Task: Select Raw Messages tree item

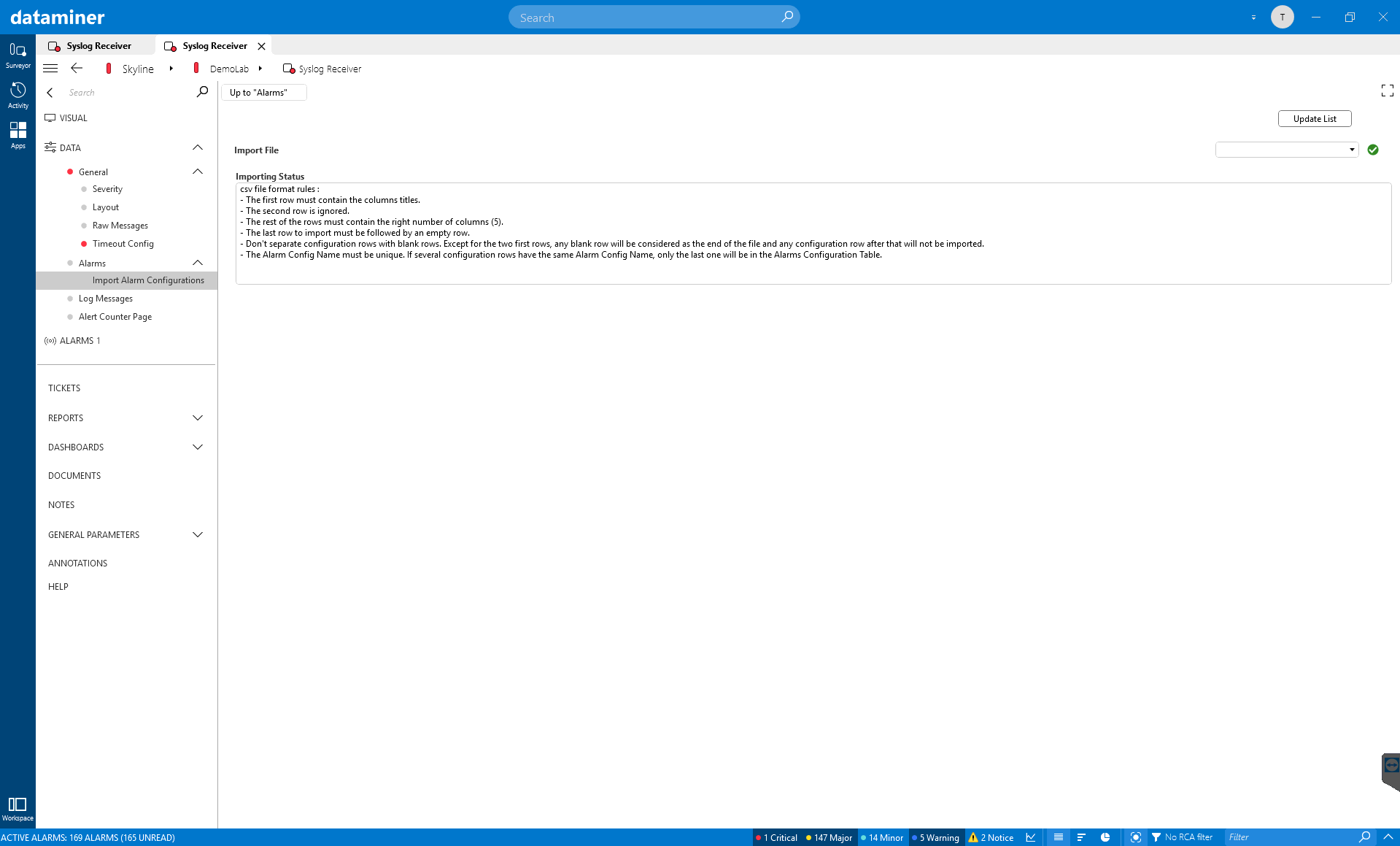Action: pos(120,226)
